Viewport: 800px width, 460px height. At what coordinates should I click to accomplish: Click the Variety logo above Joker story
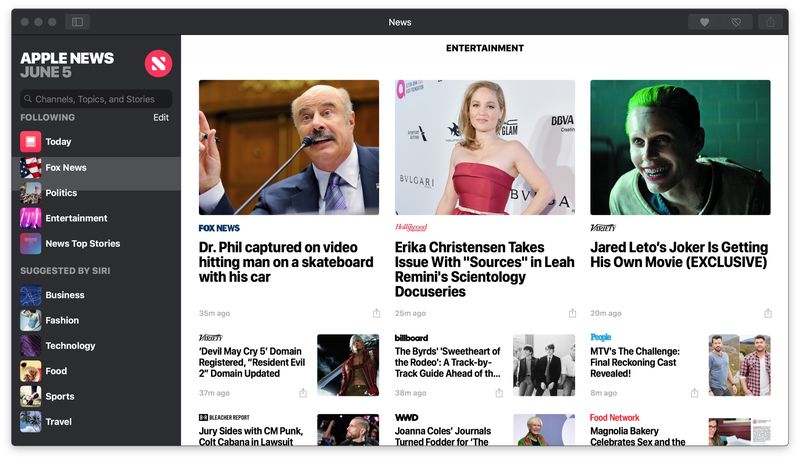click(603, 227)
